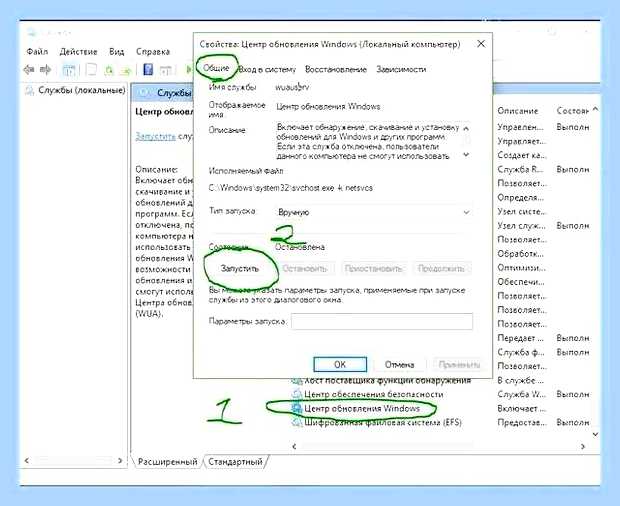Select the Центр обеспечения безопасности service row
This screenshot has height=506, width=620.
[x=373, y=394]
